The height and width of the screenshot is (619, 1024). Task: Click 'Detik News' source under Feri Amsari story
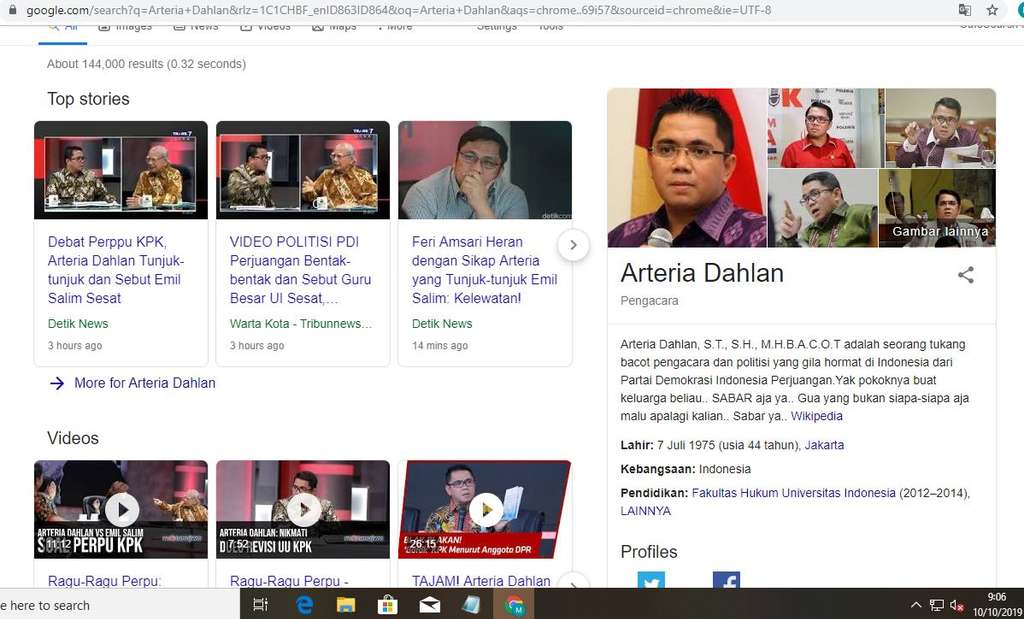(x=441, y=324)
